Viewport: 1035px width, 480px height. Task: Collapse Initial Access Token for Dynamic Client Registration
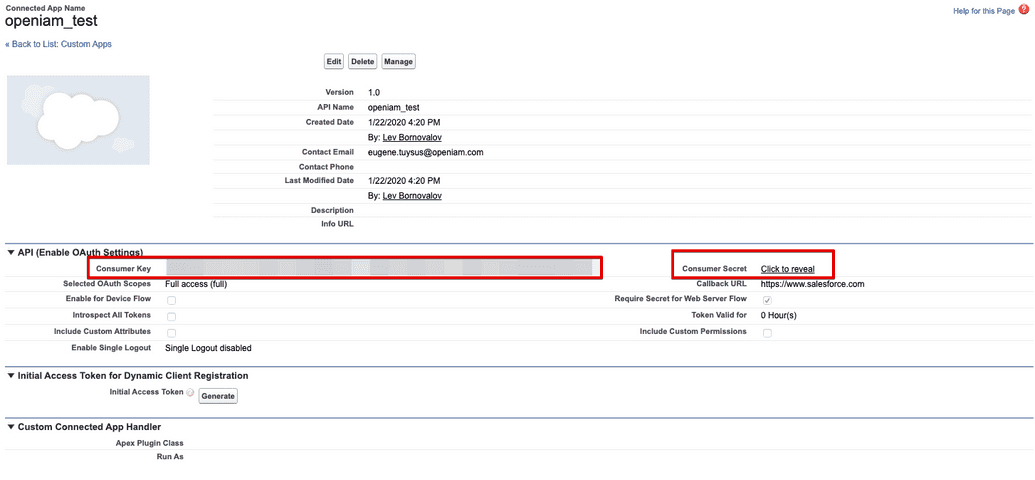tap(11, 376)
